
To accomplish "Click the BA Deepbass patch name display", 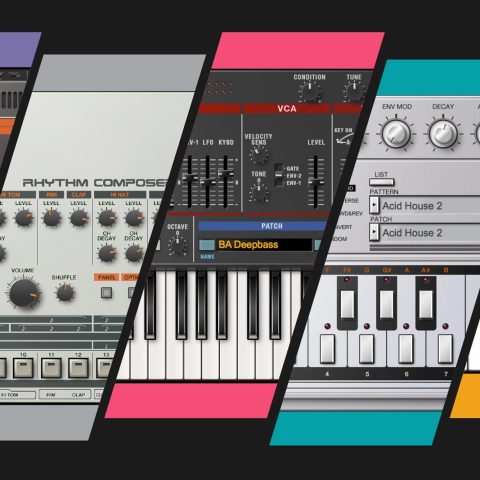I will pos(264,245).
